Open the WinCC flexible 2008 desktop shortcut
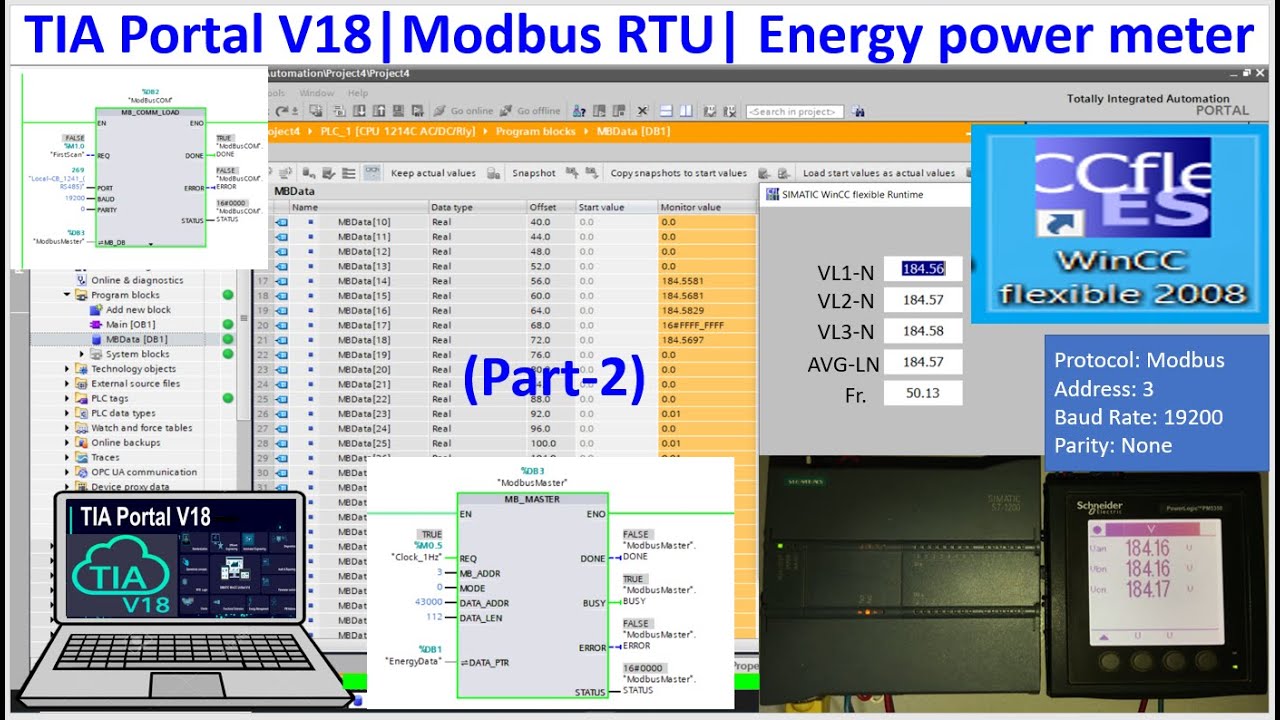Image resolution: width=1280 pixels, height=720 pixels. (1119, 222)
